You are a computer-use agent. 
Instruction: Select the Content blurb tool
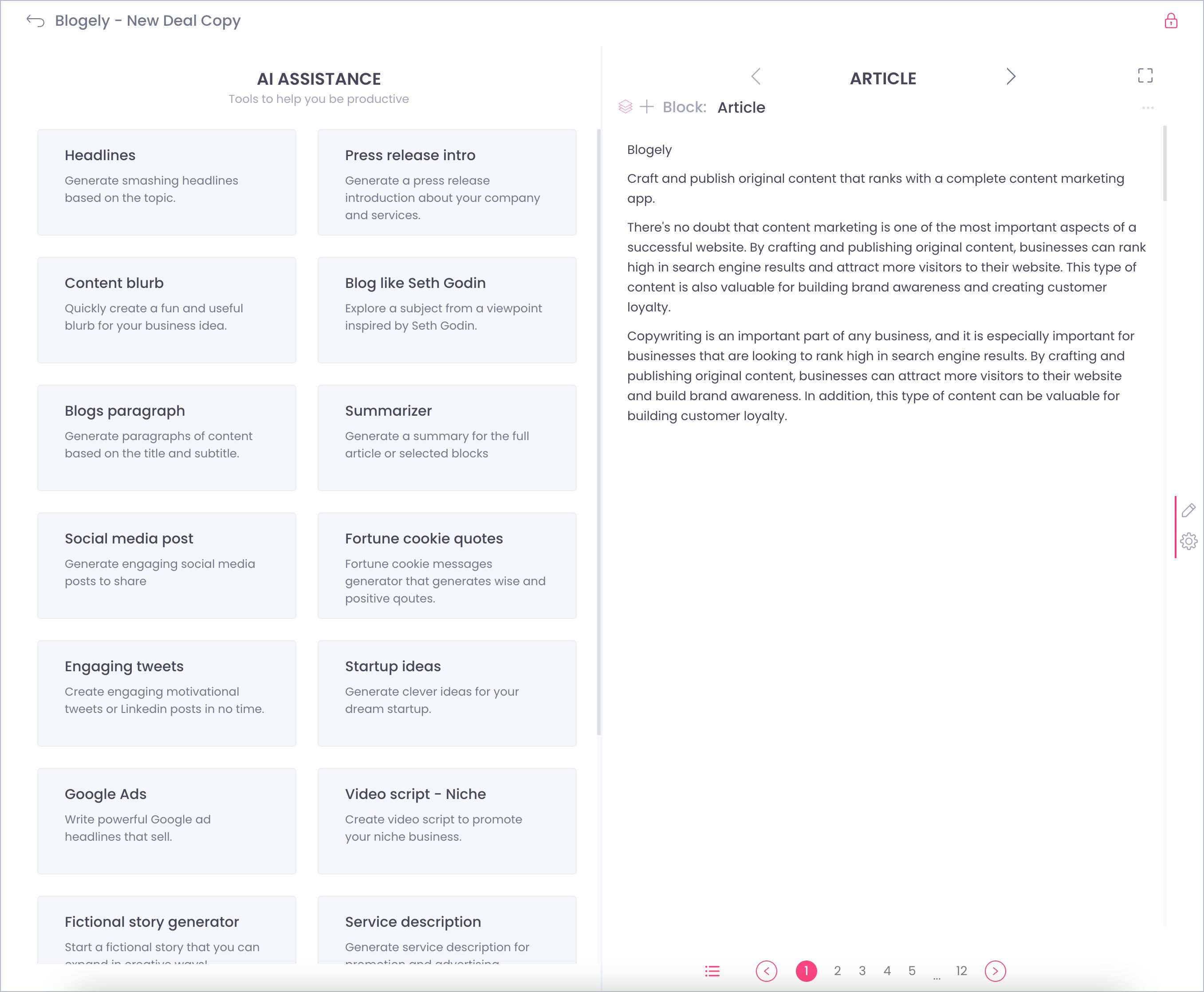[x=167, y=310]
